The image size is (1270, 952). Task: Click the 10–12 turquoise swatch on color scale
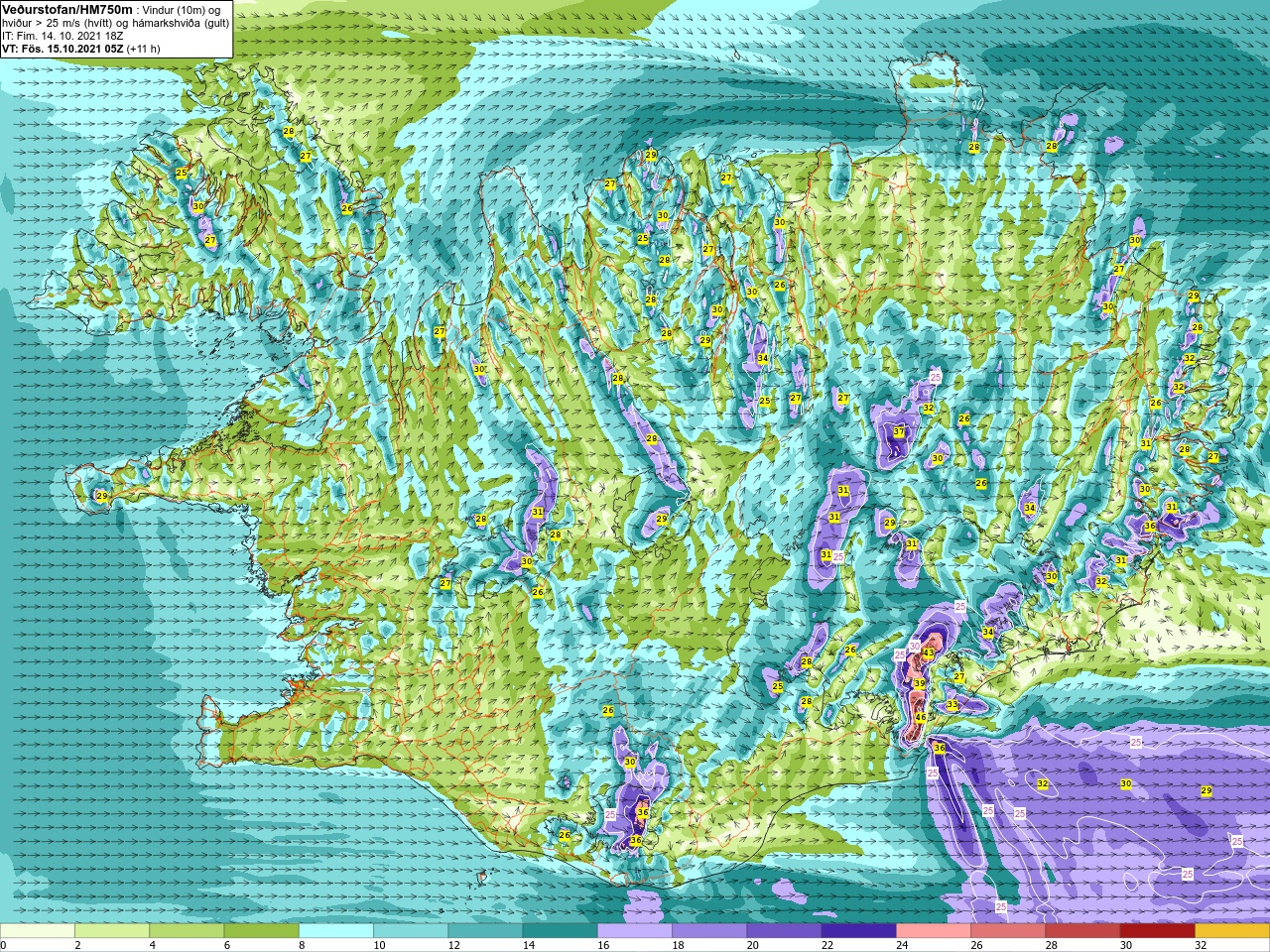point(411,931)
